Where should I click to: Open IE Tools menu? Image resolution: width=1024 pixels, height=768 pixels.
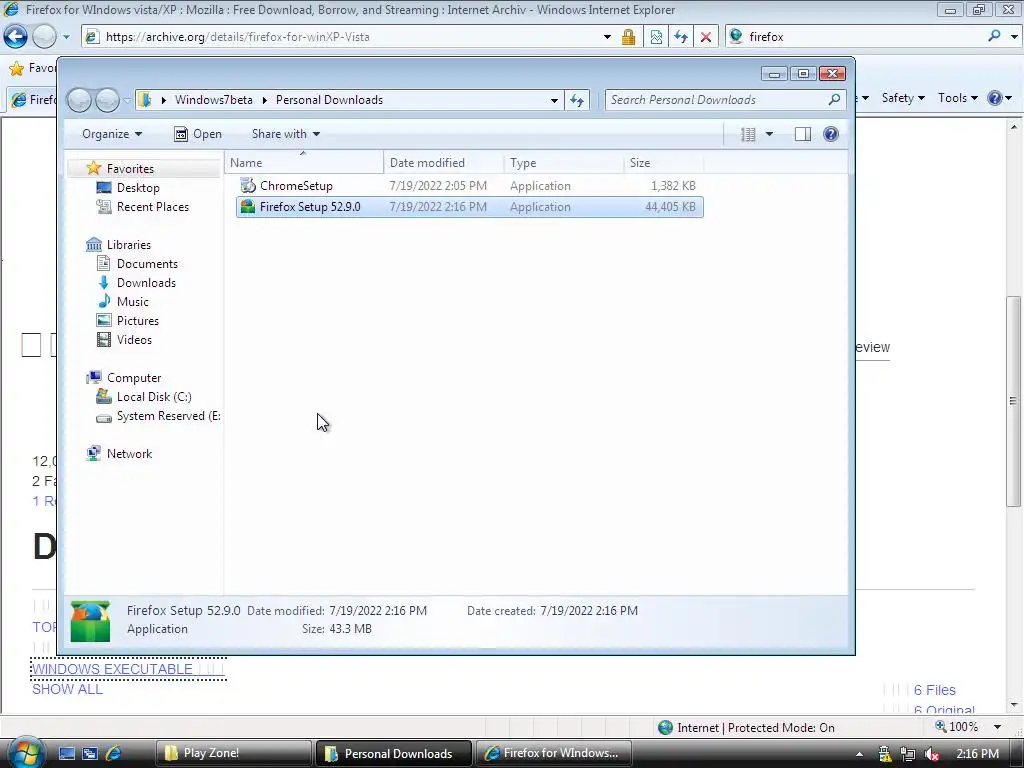(957, 98)
